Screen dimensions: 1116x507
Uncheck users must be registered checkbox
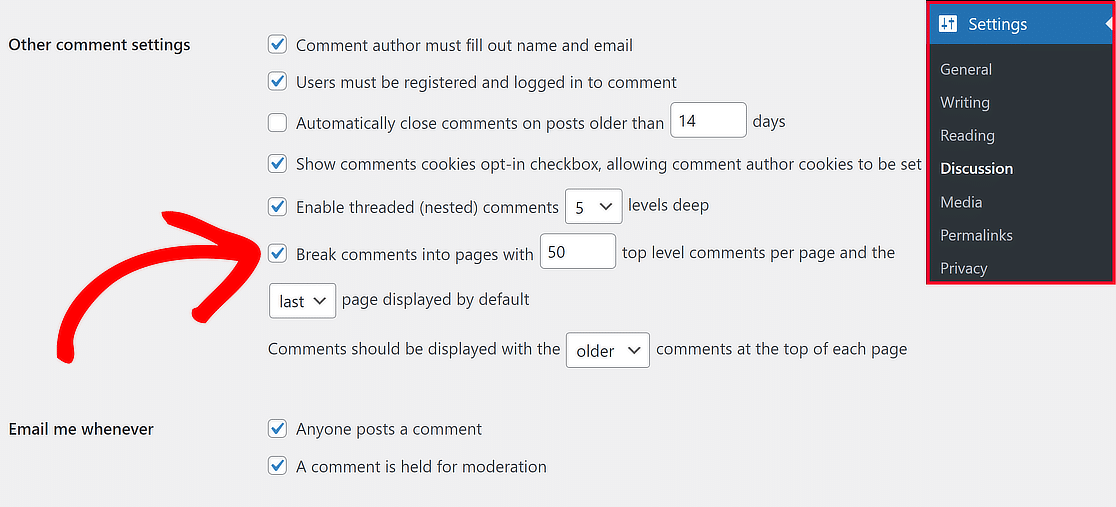click(278, 82)
